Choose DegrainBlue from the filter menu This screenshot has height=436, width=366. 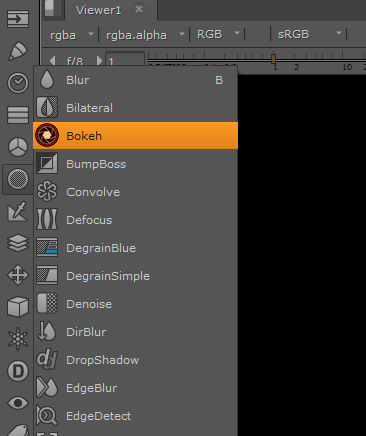coord(136,248)
